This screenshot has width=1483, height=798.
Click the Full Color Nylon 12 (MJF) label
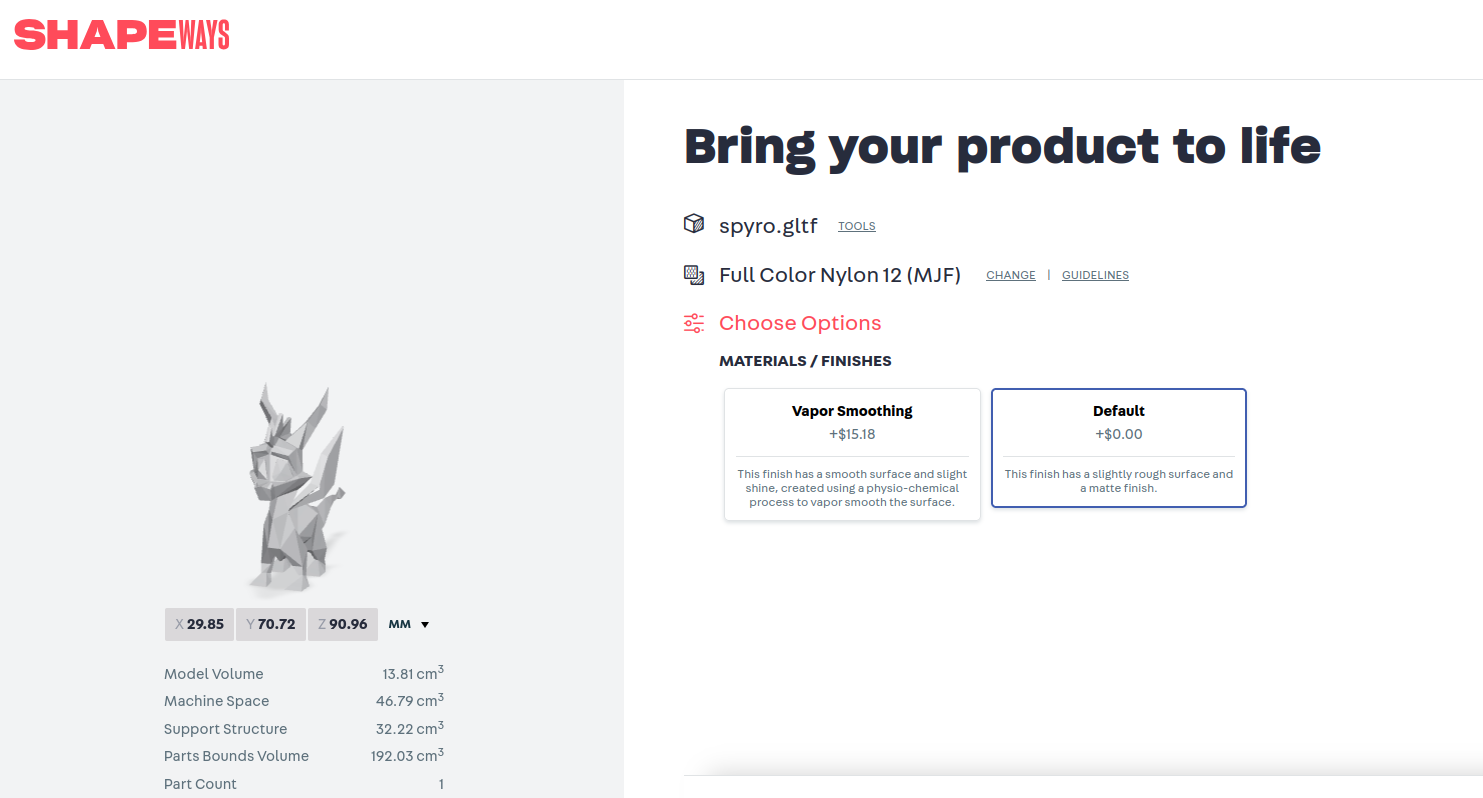click(840, 275)
